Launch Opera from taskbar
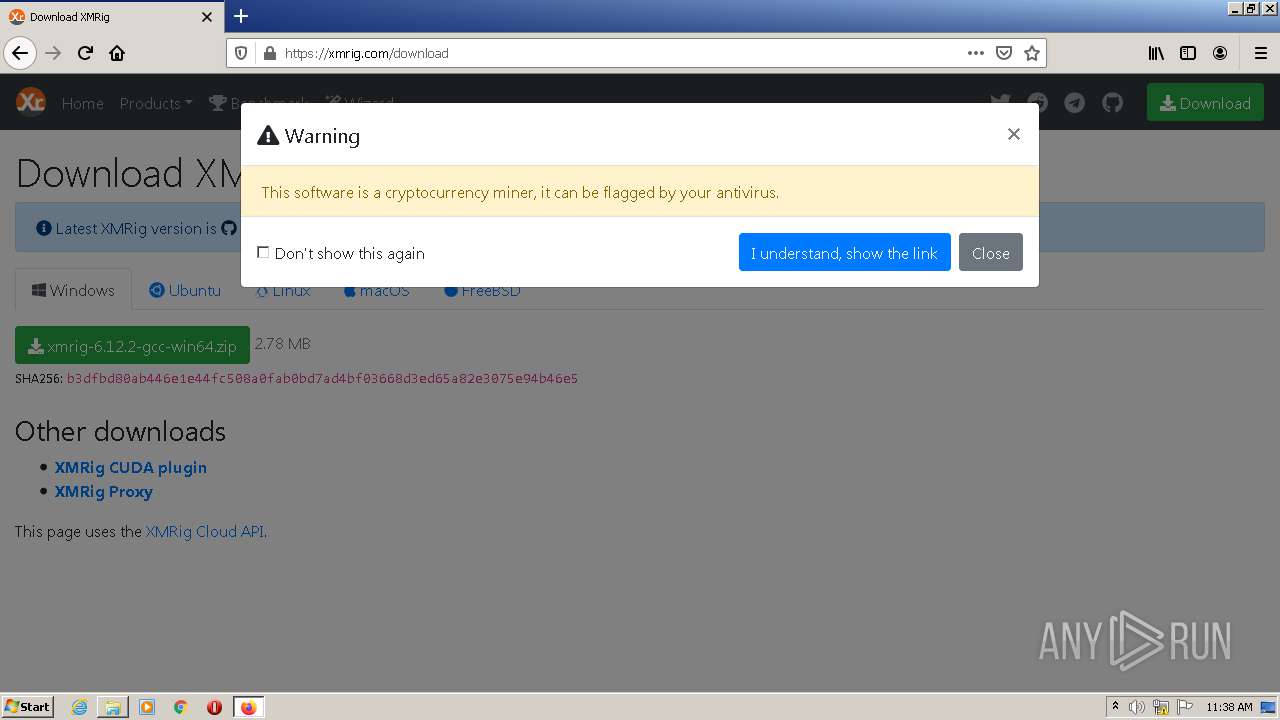Viewport: 1280px width, 720px height. (214, 707)
